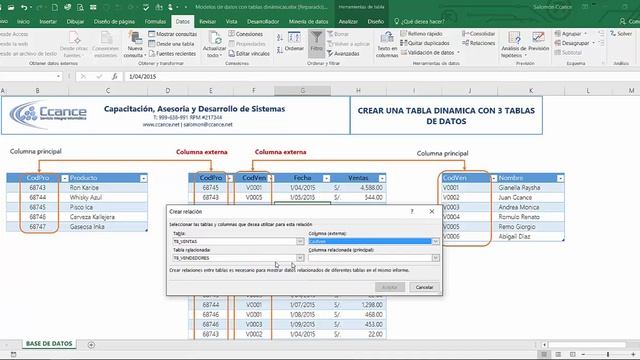
Task: Switch to Page Layout view icon
Action: pos(558,355)
